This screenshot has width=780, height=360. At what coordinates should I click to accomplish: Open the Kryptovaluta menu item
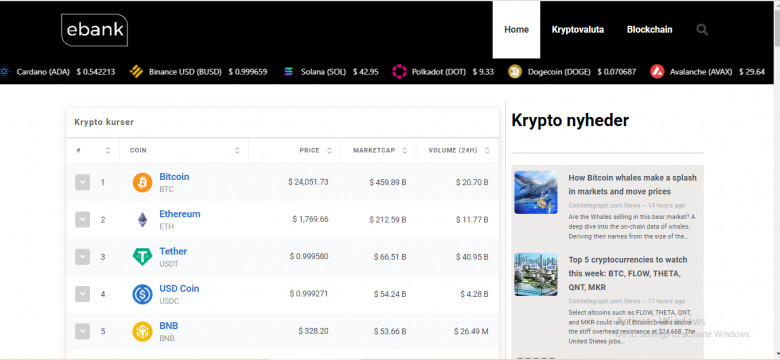point(578,29)
